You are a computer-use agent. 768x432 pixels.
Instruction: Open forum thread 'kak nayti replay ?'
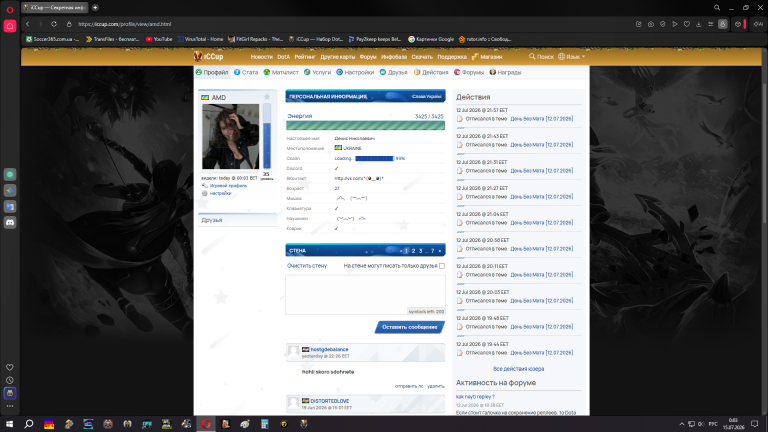pos(475,397)
